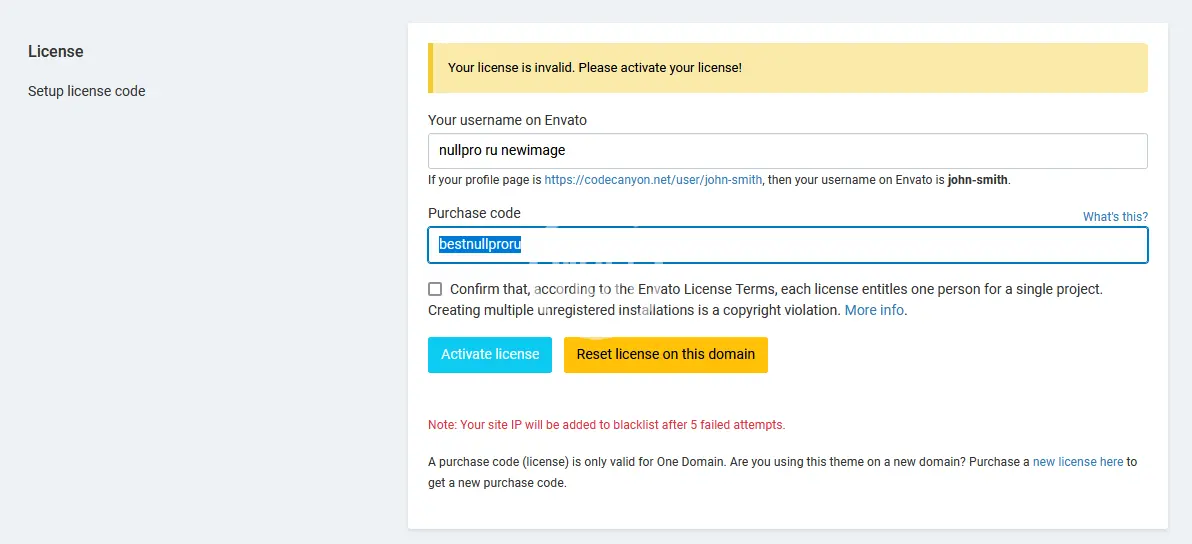Click the red blacklist warning note
Viewport: 1192px width, 544px height.
606,425
